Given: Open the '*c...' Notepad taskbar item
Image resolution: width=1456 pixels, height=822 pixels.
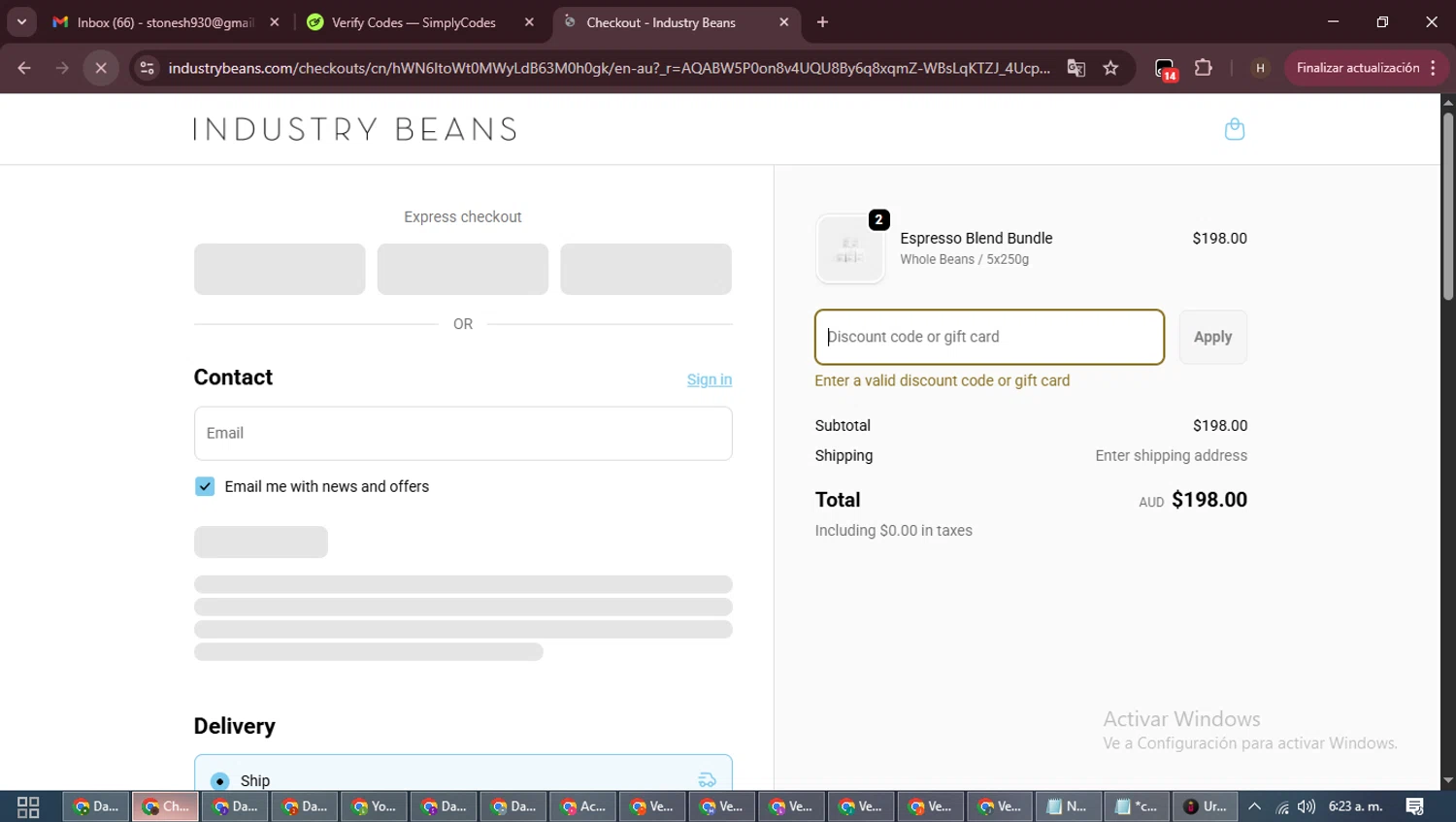Looking at the screenshot, I should pos(1137,806).
